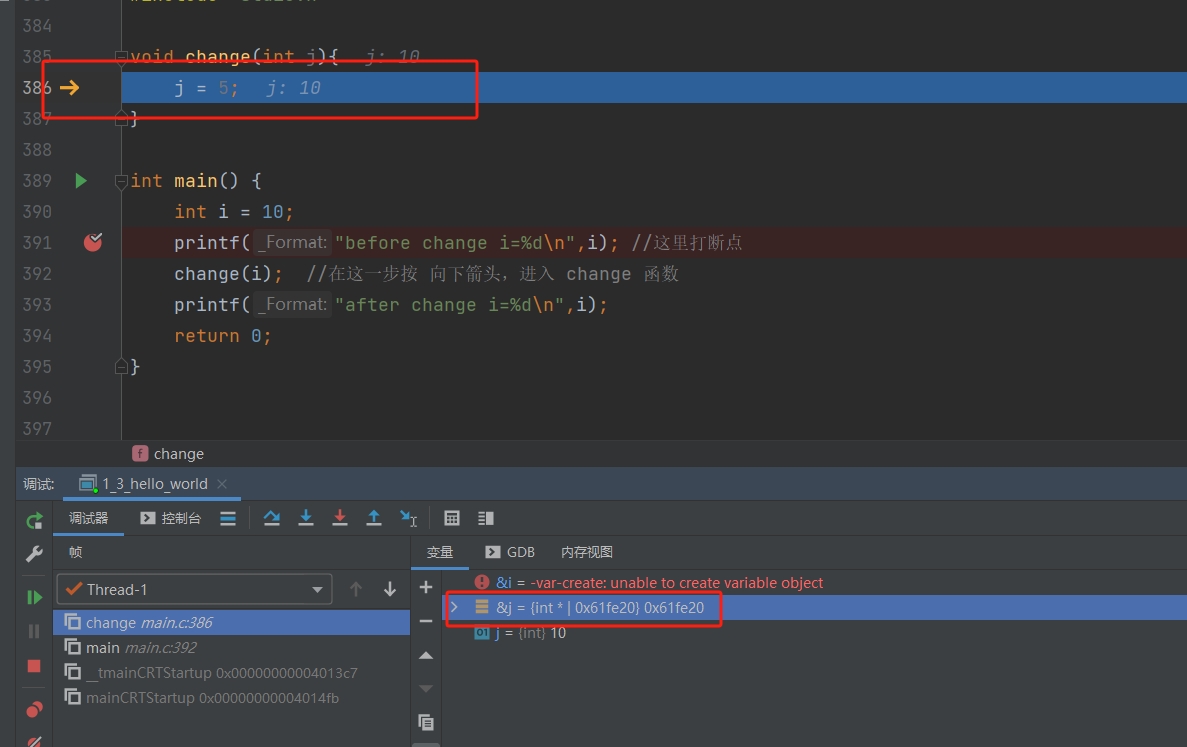Image resolution: width=1187 pixels, height=747 pixels.
Task: Stop the debugger with the red square
Action: (34, 666)
